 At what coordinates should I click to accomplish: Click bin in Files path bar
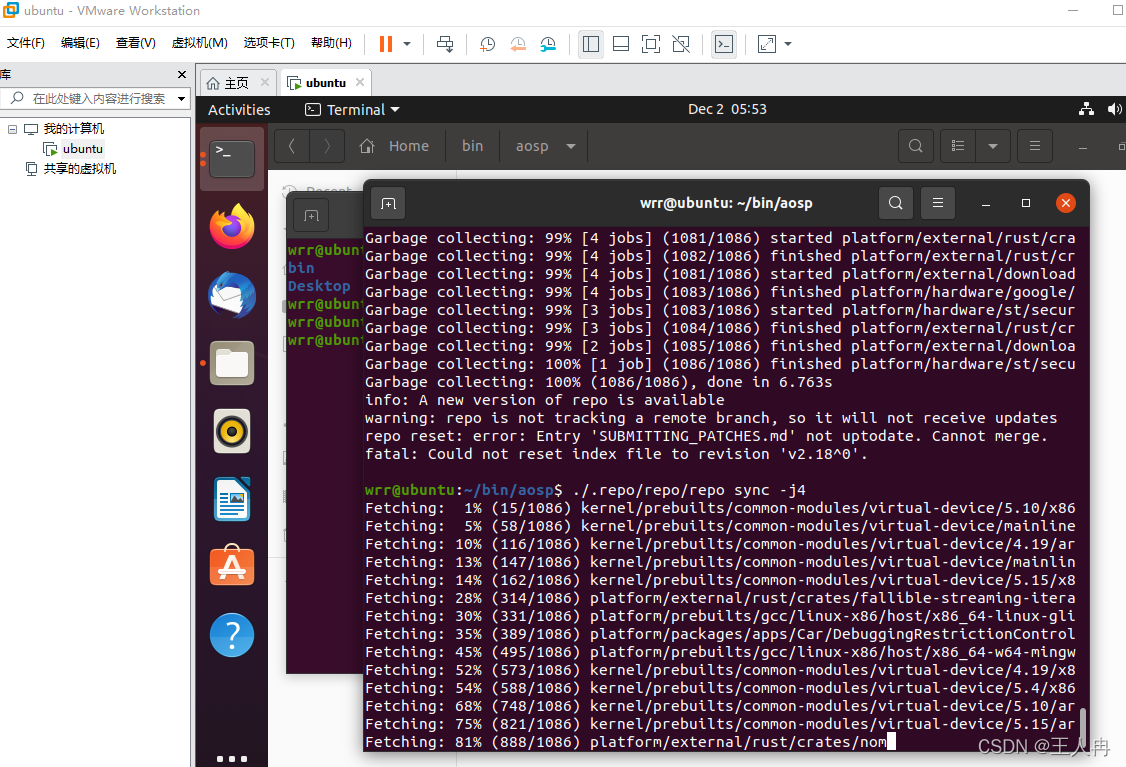click(473, 146)
